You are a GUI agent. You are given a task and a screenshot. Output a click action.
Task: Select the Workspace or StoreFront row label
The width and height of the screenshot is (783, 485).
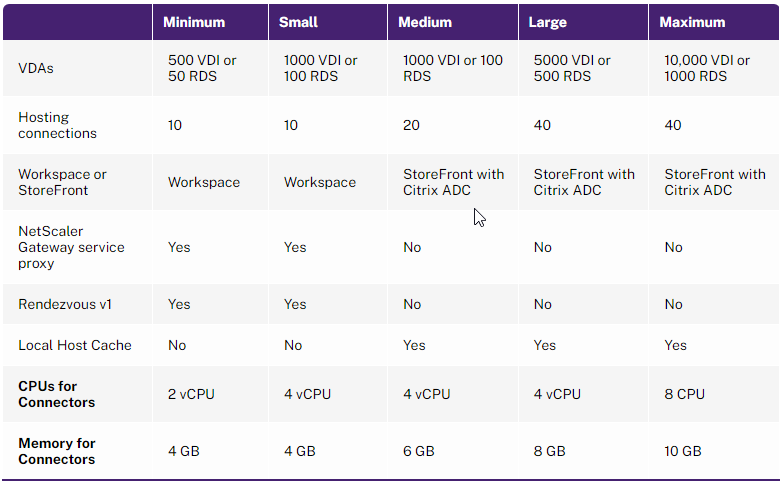tap(62, 182)
